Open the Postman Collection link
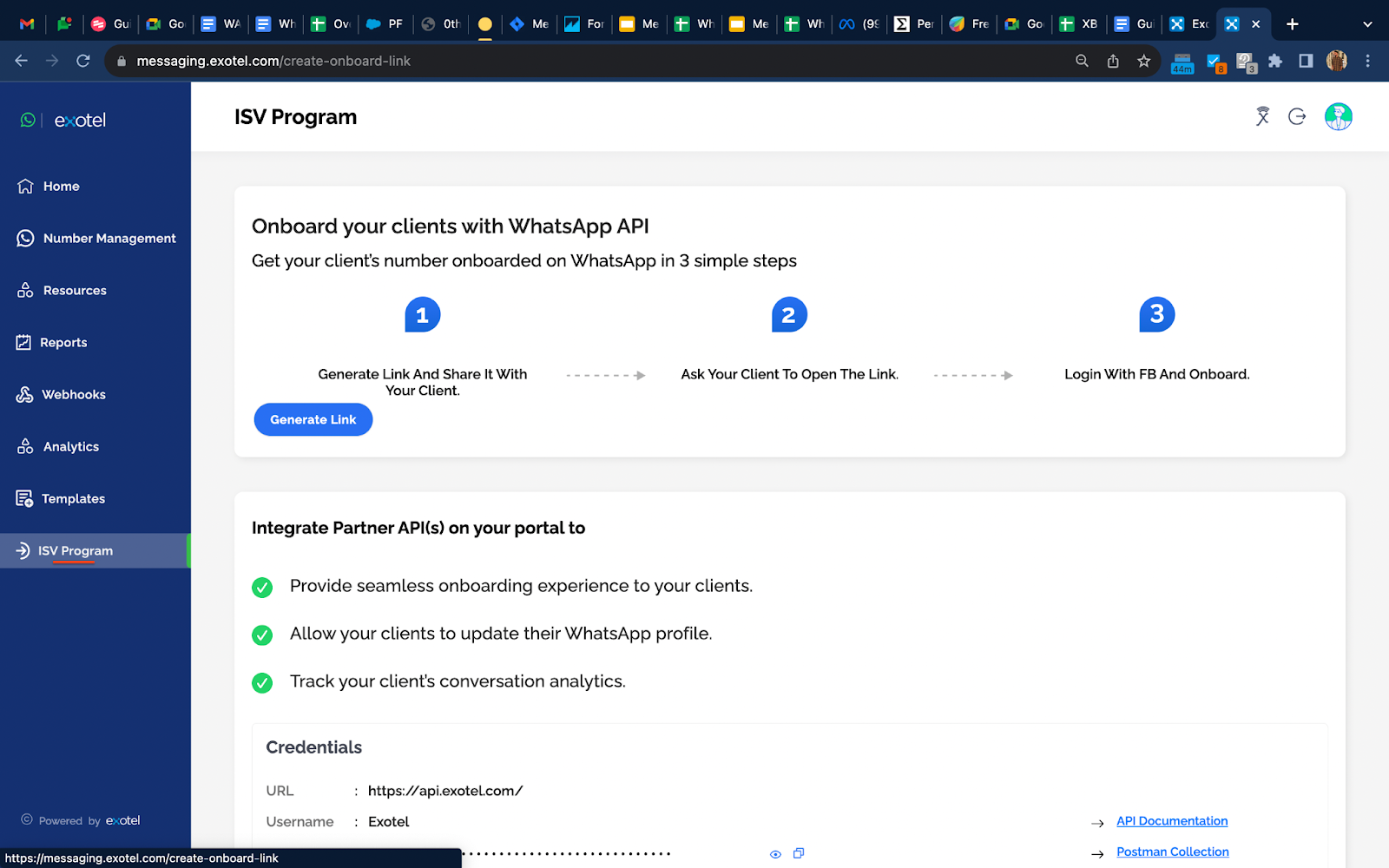Image resolution: width=1389 pixels, height=868 pixels. coord(1172,852)
